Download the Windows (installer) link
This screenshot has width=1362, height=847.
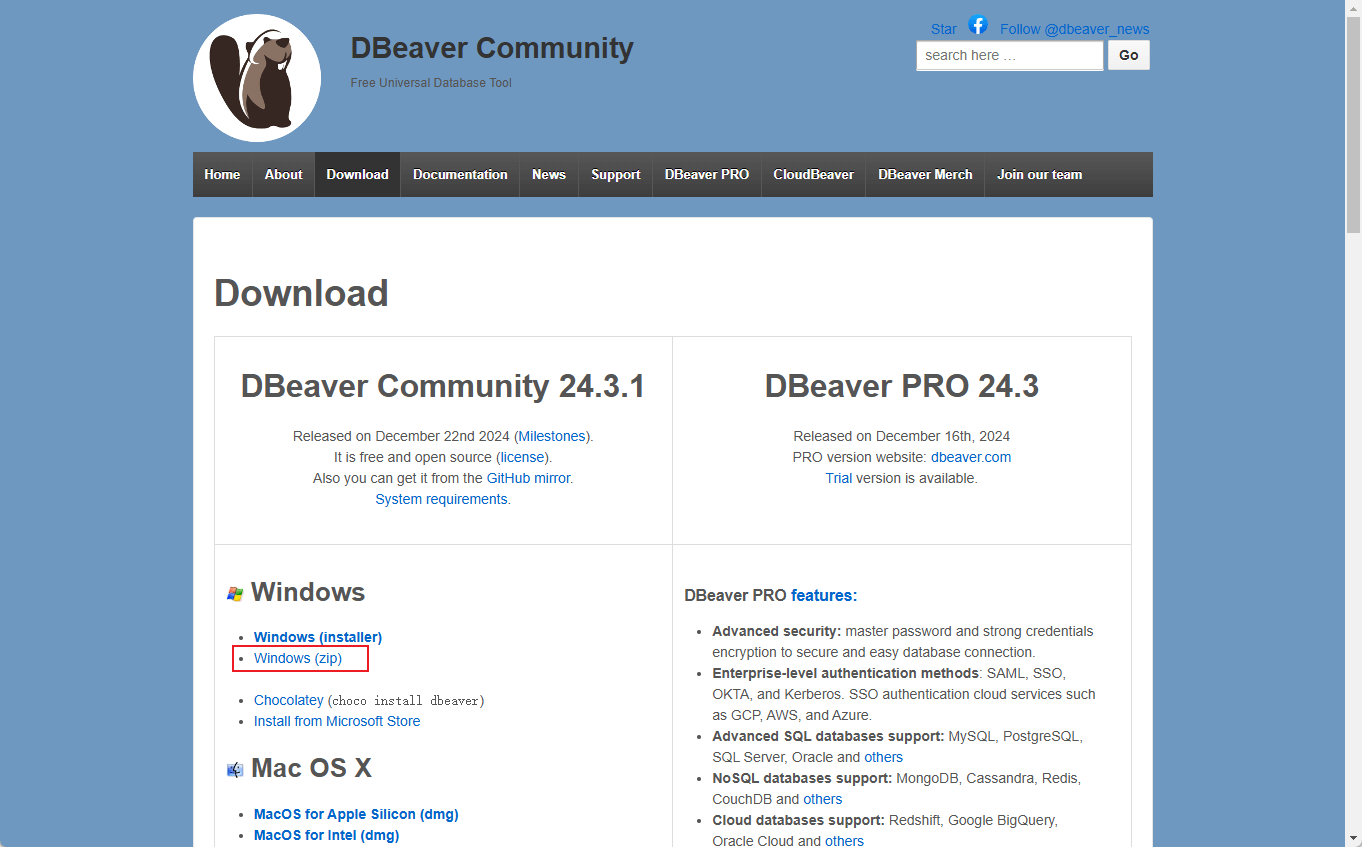pos(318,637)
